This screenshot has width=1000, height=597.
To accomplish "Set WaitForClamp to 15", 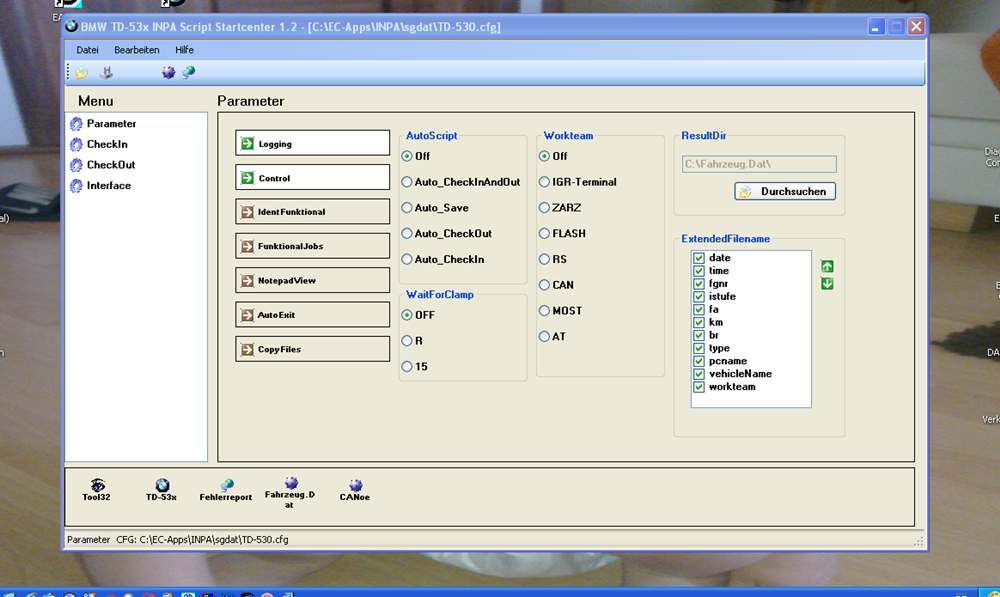I will pyautogui.click(x=407, y=367).
